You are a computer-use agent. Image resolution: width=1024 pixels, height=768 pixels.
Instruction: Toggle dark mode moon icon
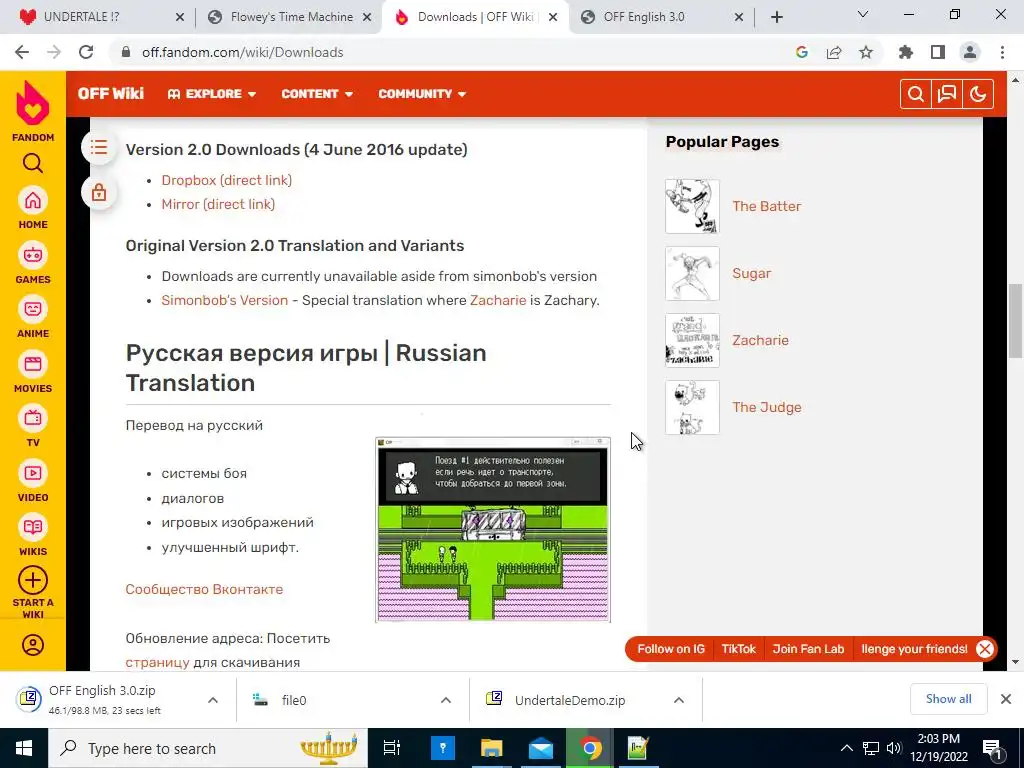(x=978, y=94)
